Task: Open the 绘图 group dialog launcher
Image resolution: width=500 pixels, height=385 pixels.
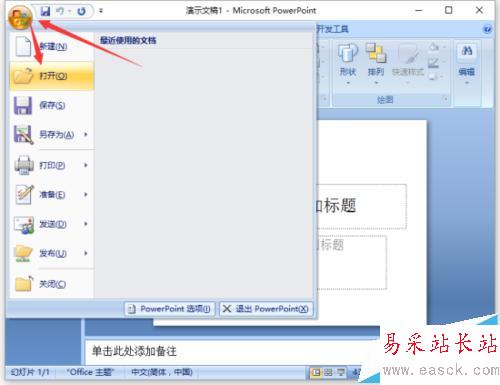Action: click(x=445, y=99)
